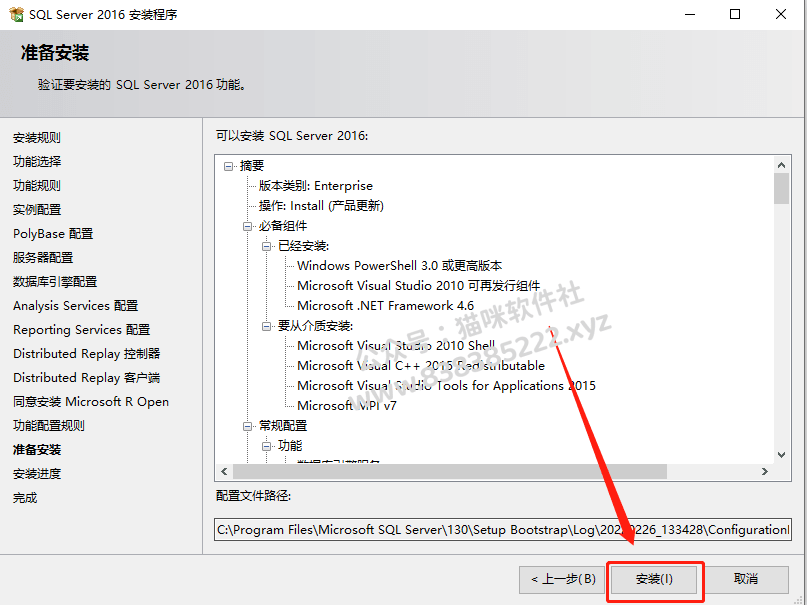Click the vertical scrollbar thumb
This screenshot has width=807, height=605.
[781, 188]
